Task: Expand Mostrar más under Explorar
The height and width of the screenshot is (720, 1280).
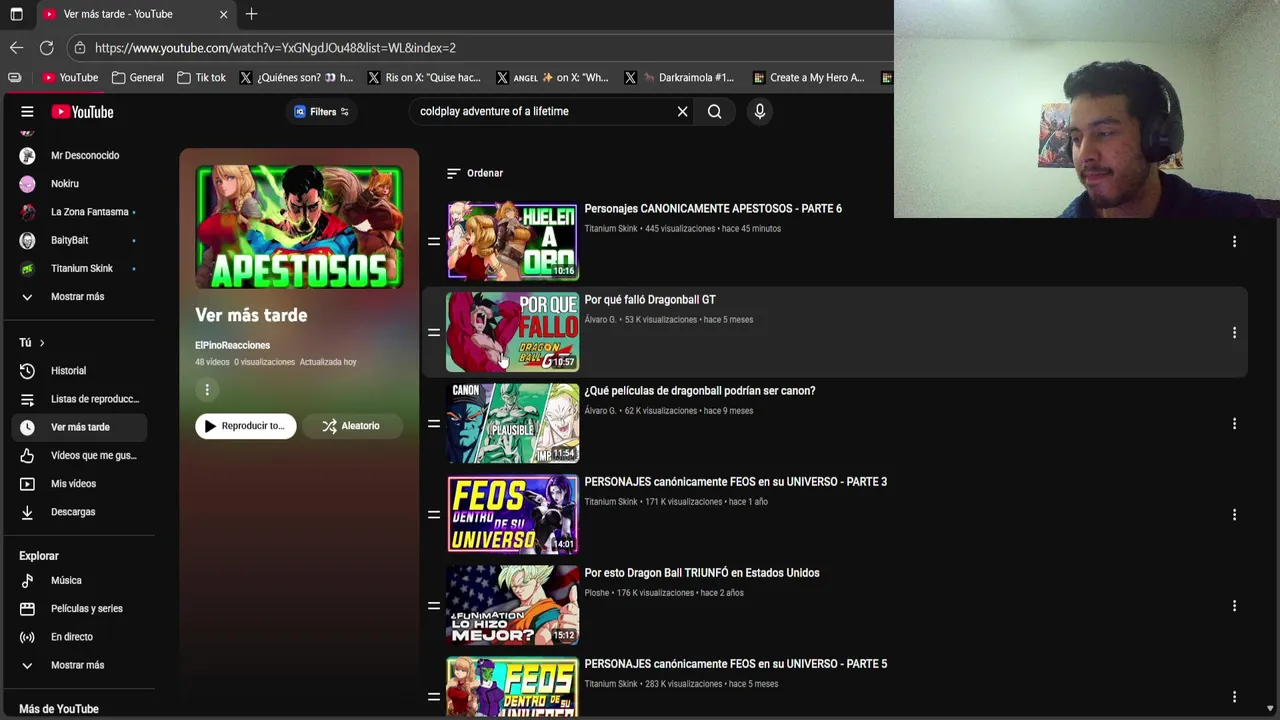Action: (80, 665)
